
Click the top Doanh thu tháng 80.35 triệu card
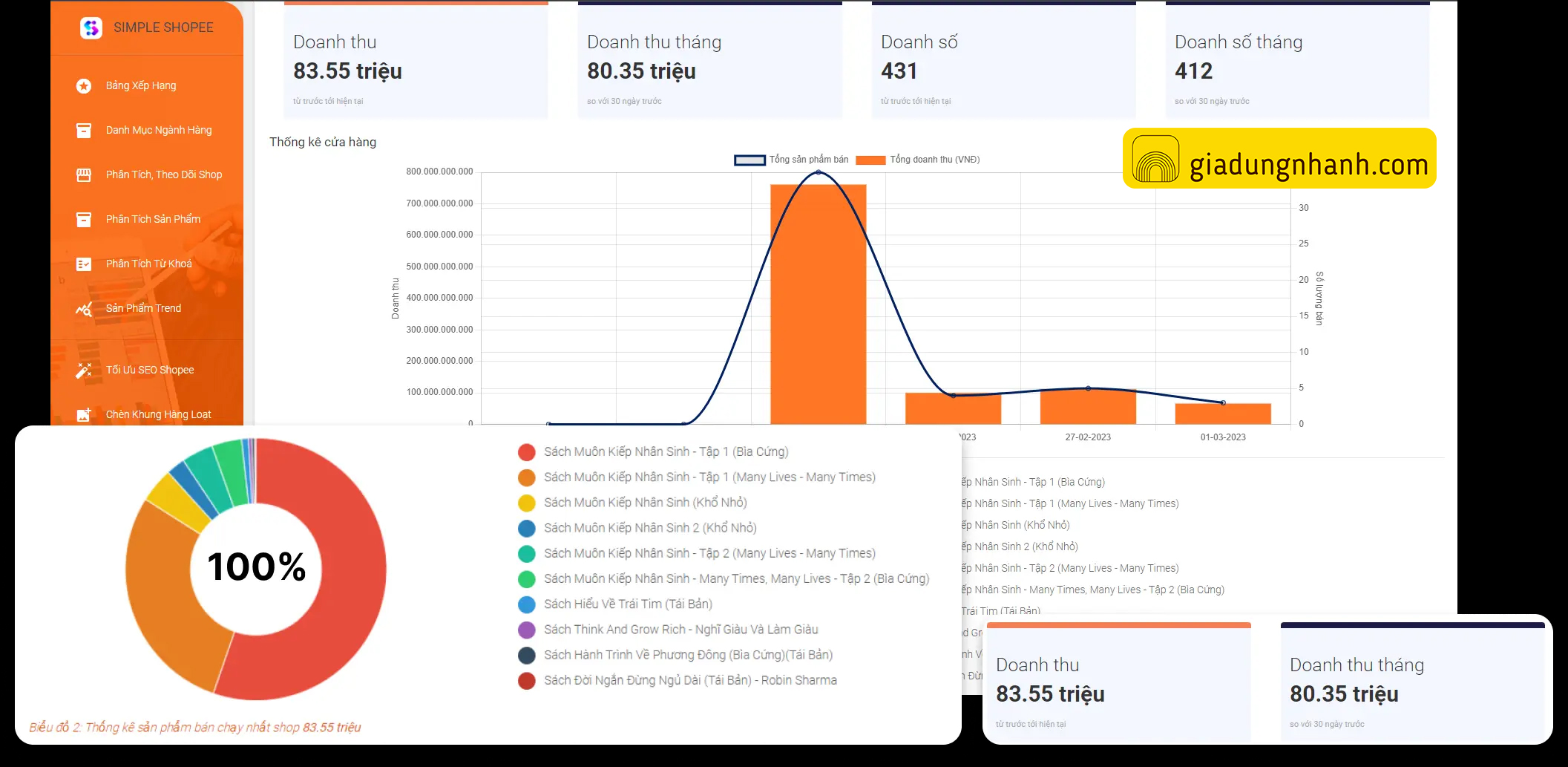pyautogui.click(x=709, y=61)
